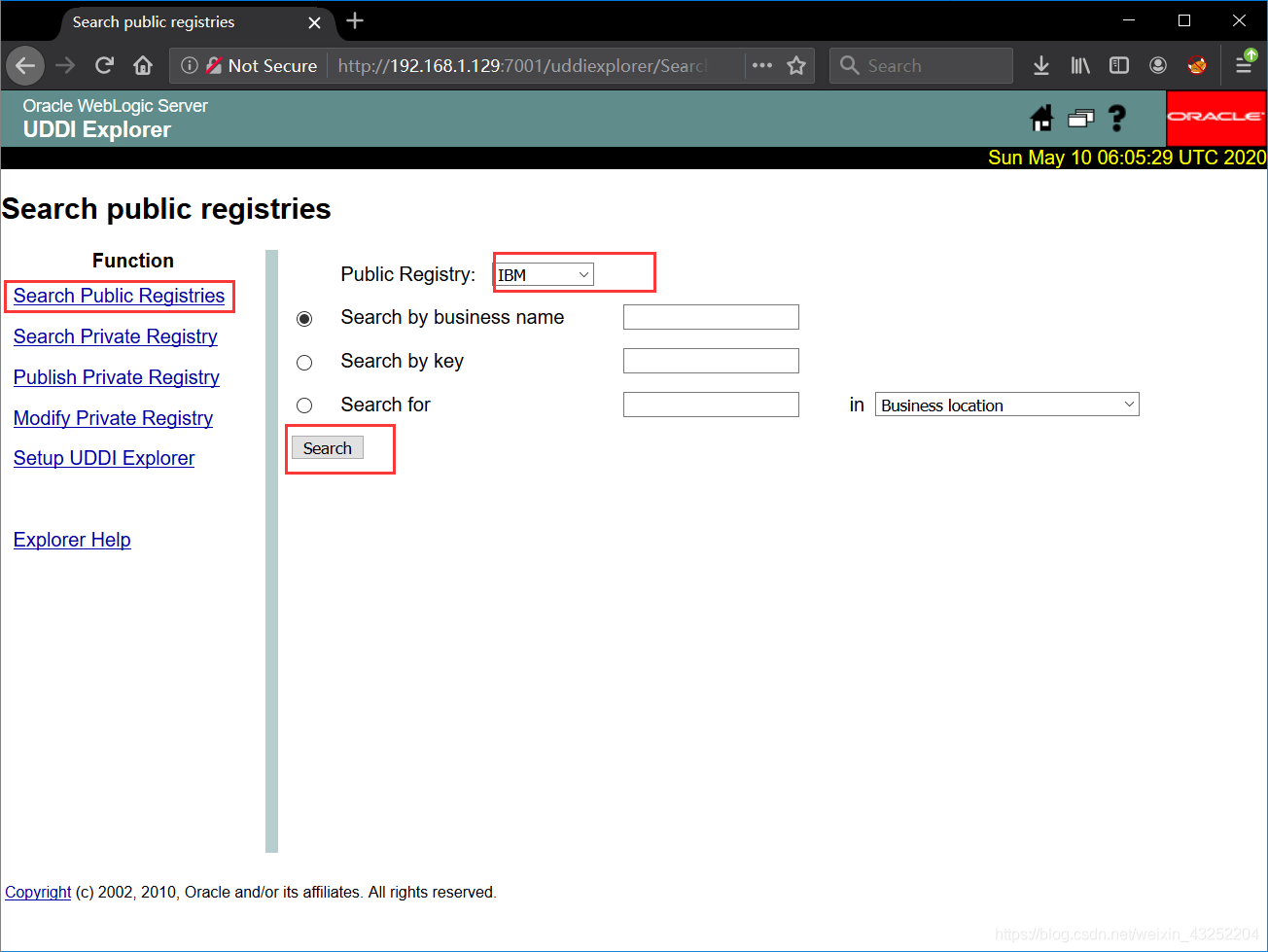Open page actions three-dot menu
The width and height of the screenshot is (1268, 952).
pyautogui.click(x=762, y=66)
